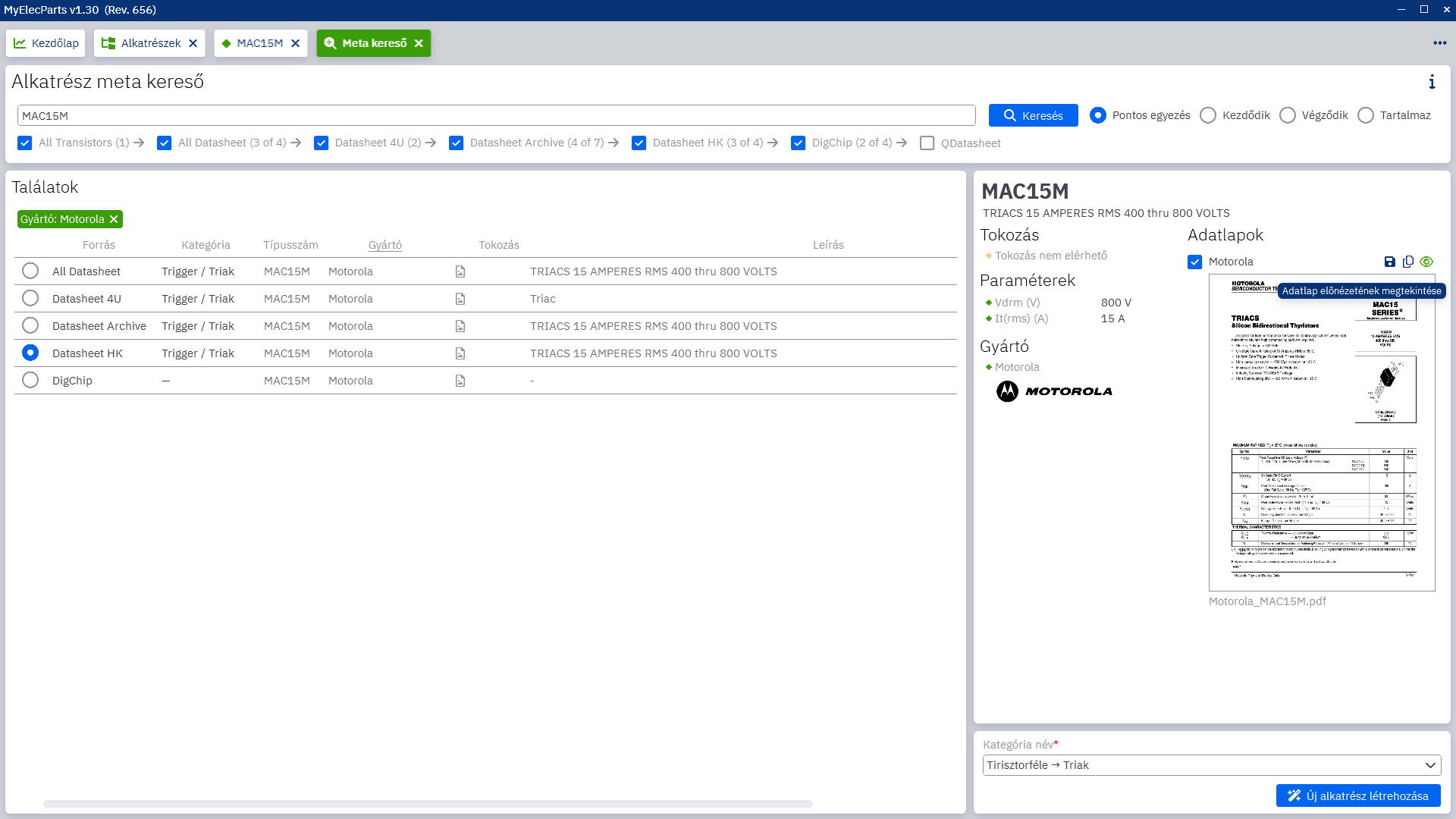The height and width of the screenshot is (819, 1456).
Task: Open the three-dot overflow menu
Action: coord(1439,43)
